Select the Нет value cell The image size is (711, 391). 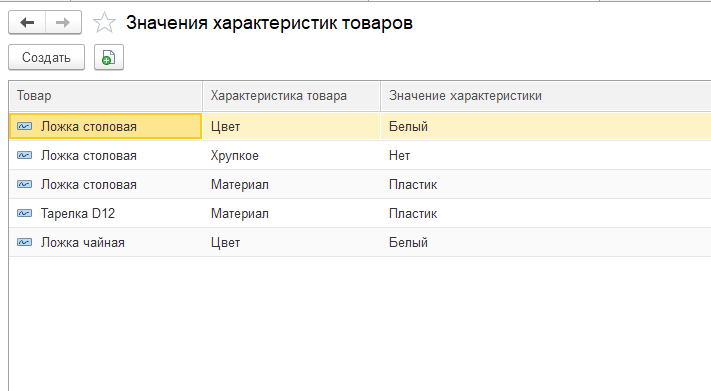coord(546,155)
